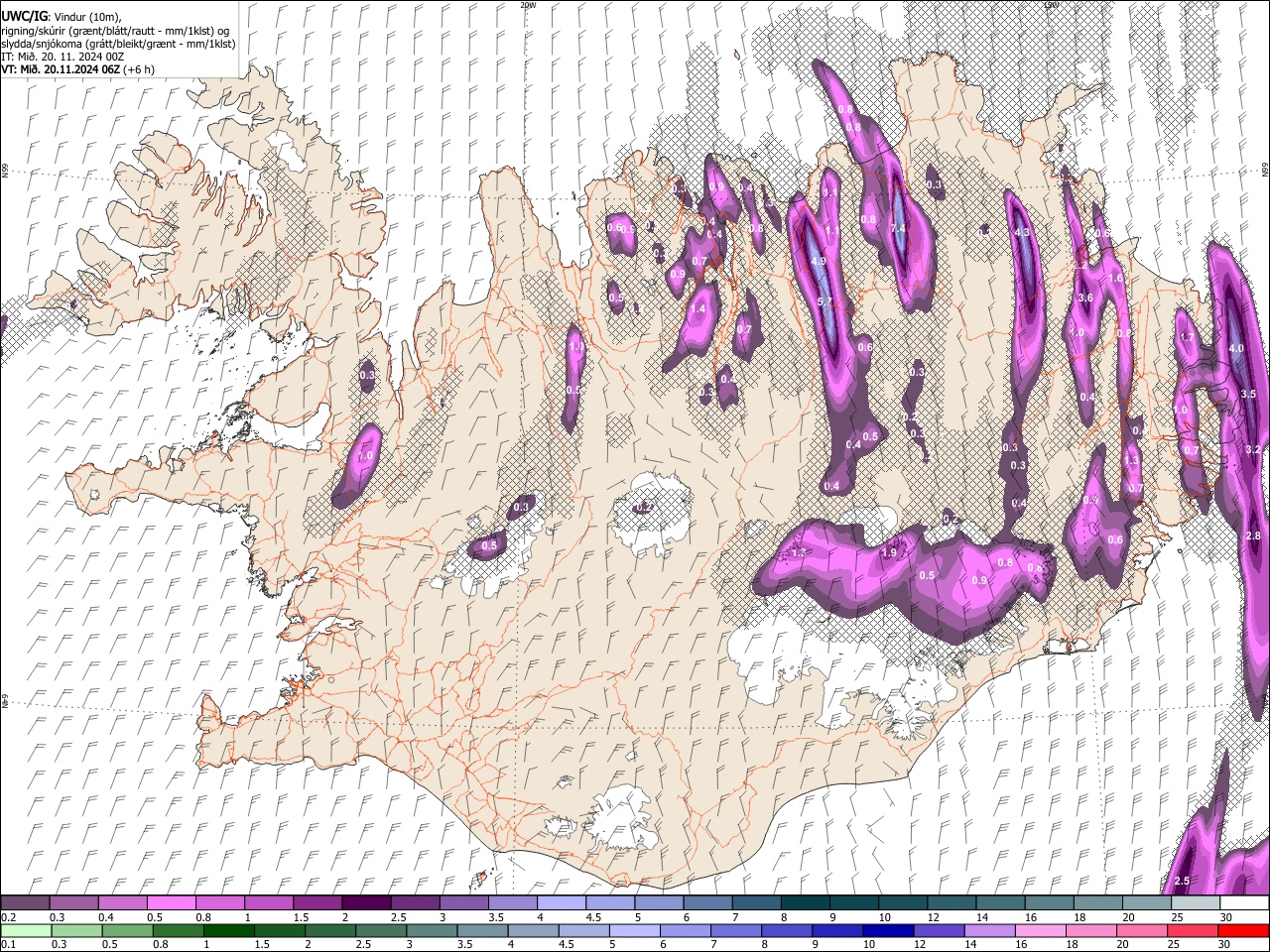This screenshot has width=1270, height=952.
Task: Click the 1.9 snowfall value on the map
Action: pos(889,552)
